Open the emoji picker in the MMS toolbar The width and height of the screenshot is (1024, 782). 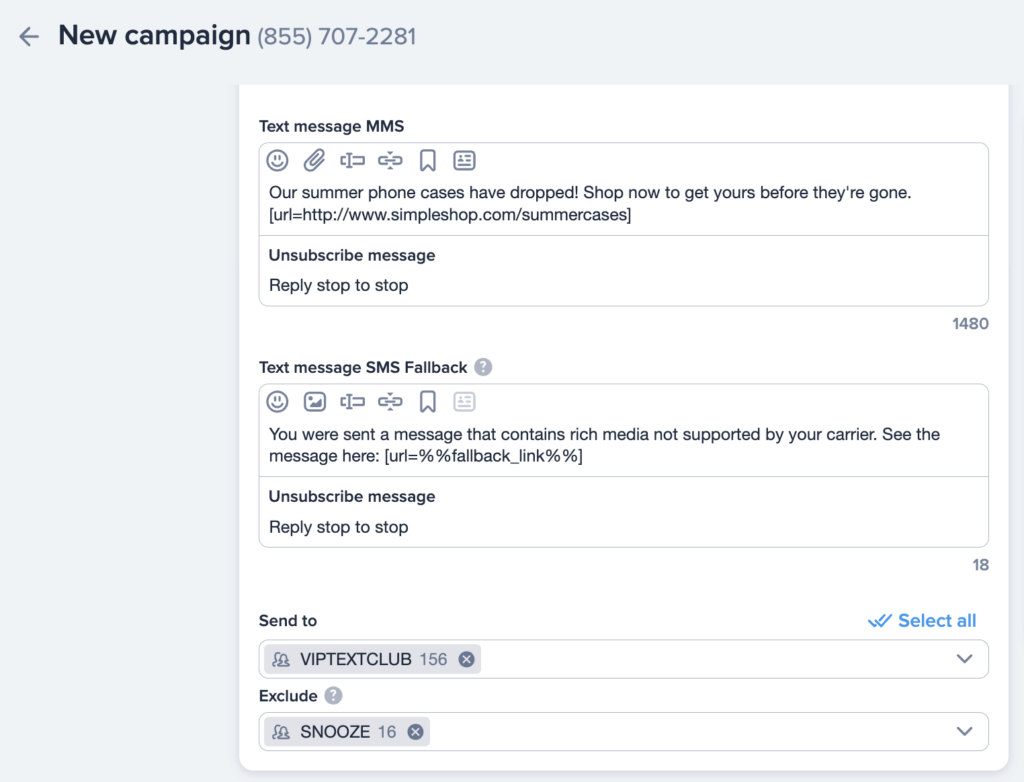[277, 160]
